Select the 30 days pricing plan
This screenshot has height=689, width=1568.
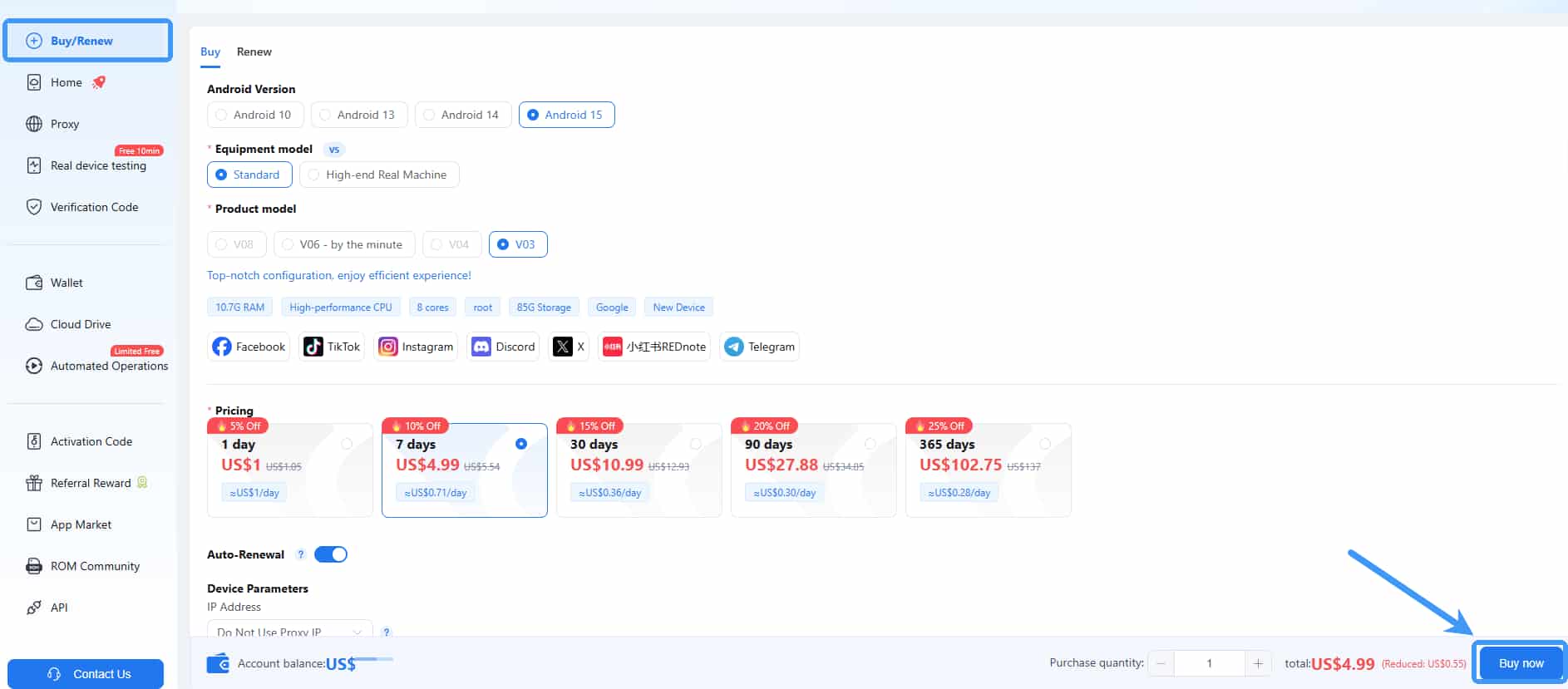pyautogui.click(x=639, y=470)
